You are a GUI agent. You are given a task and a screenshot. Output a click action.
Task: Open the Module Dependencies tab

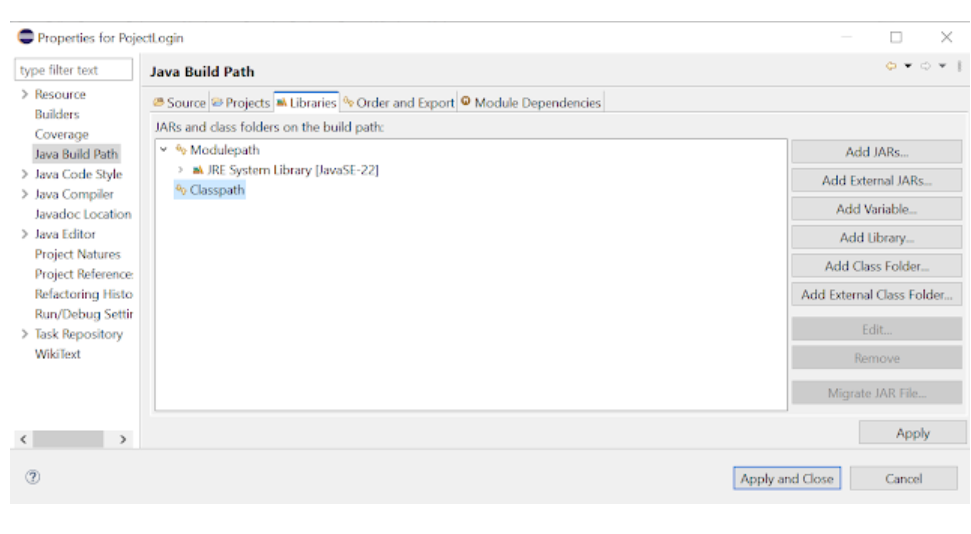[531, 102]
